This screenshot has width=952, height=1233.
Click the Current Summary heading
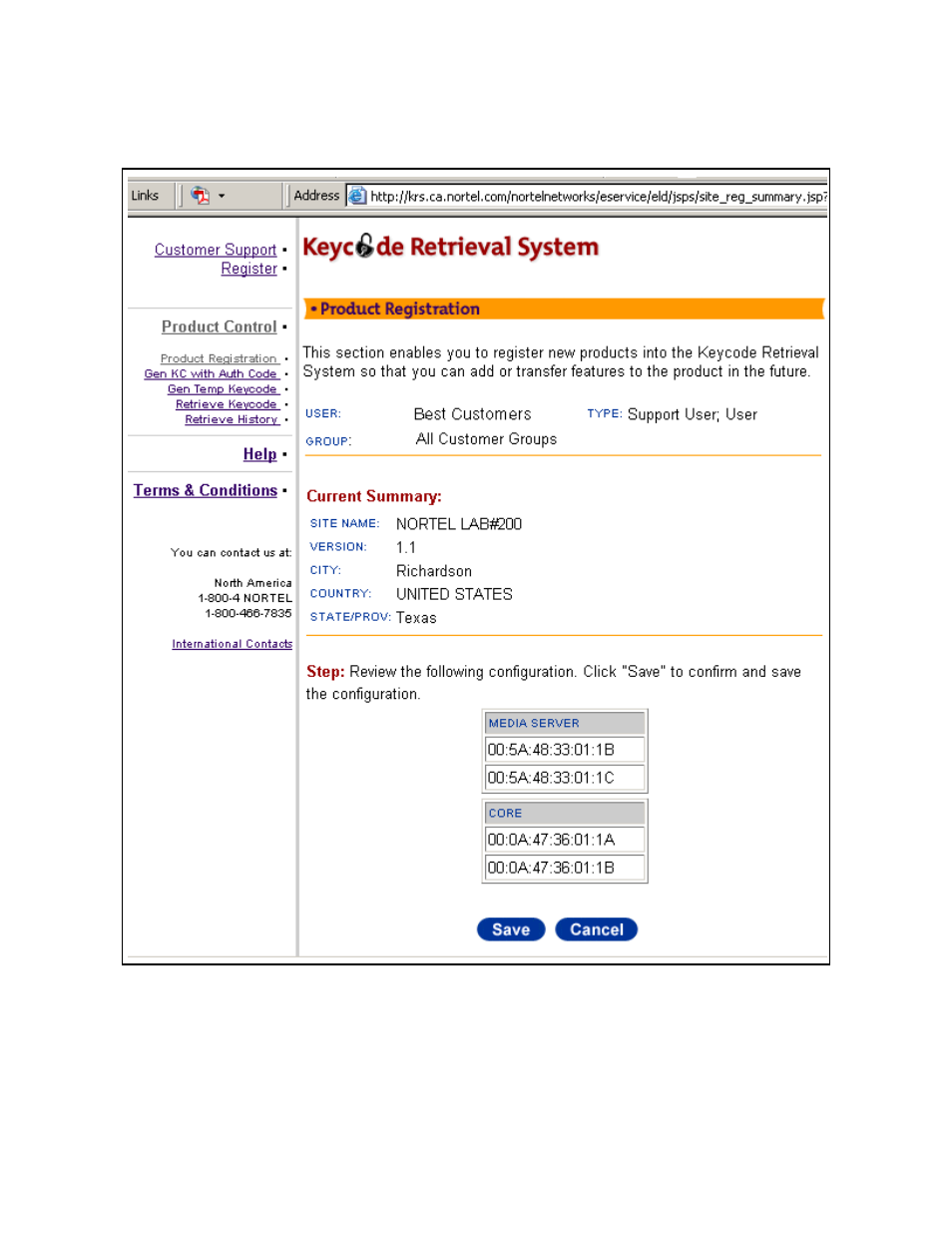374,496
